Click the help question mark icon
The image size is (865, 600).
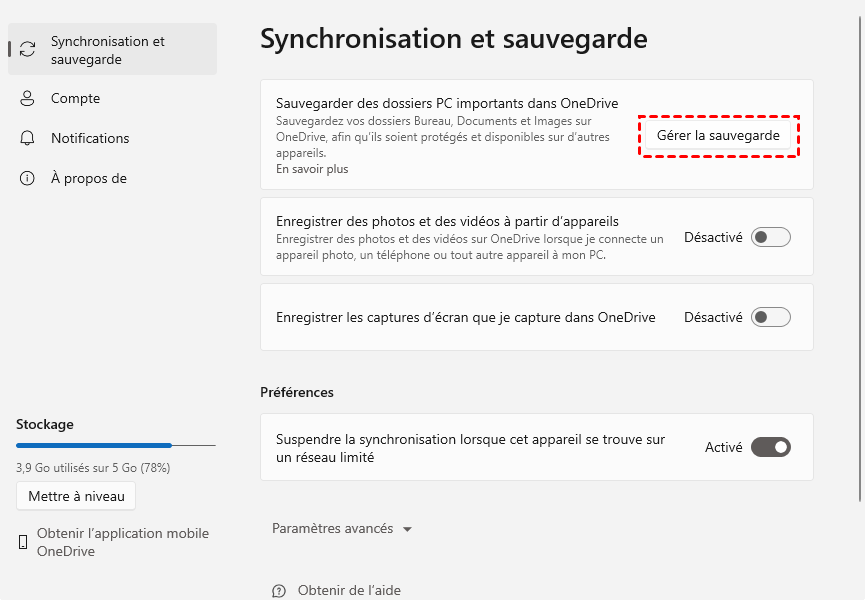(279, 591)
